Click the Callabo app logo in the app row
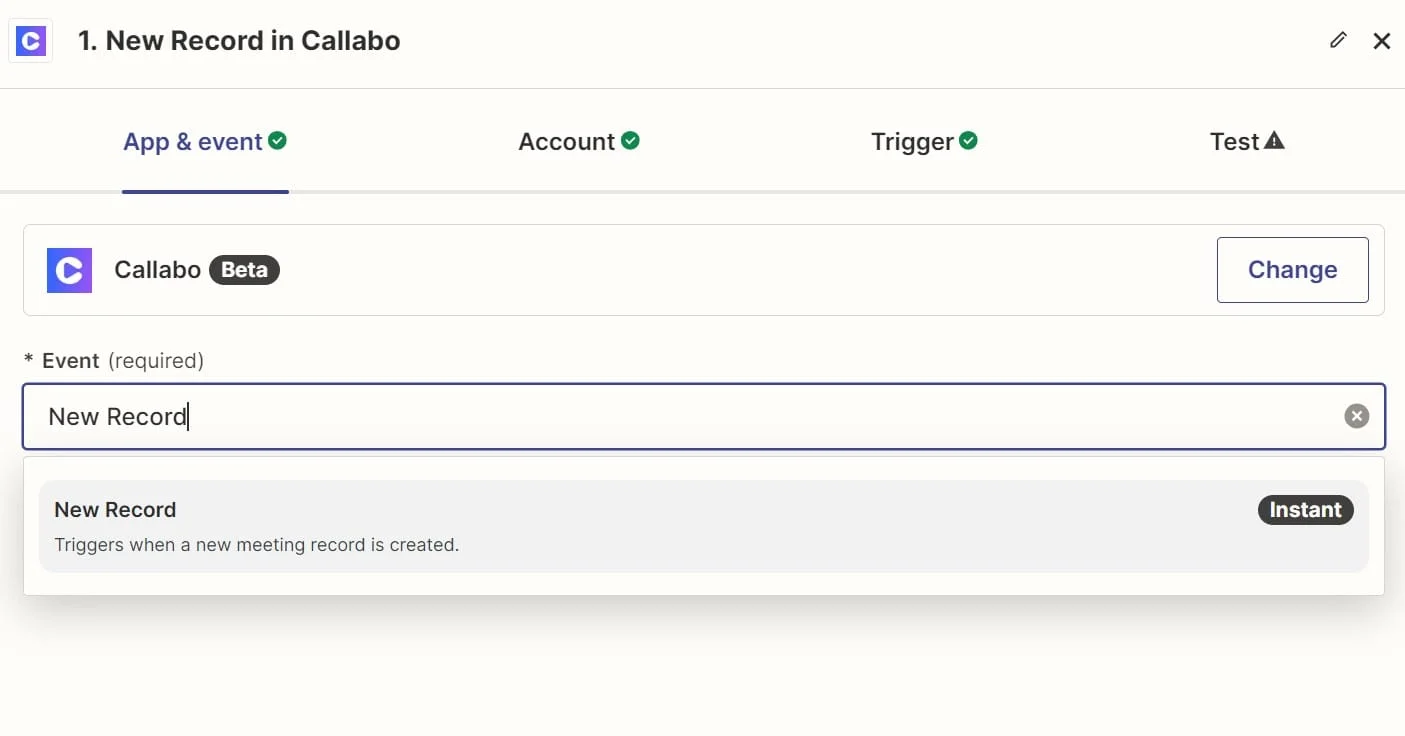This screenshot has width=1405, height=736. [x=69, y=270]
